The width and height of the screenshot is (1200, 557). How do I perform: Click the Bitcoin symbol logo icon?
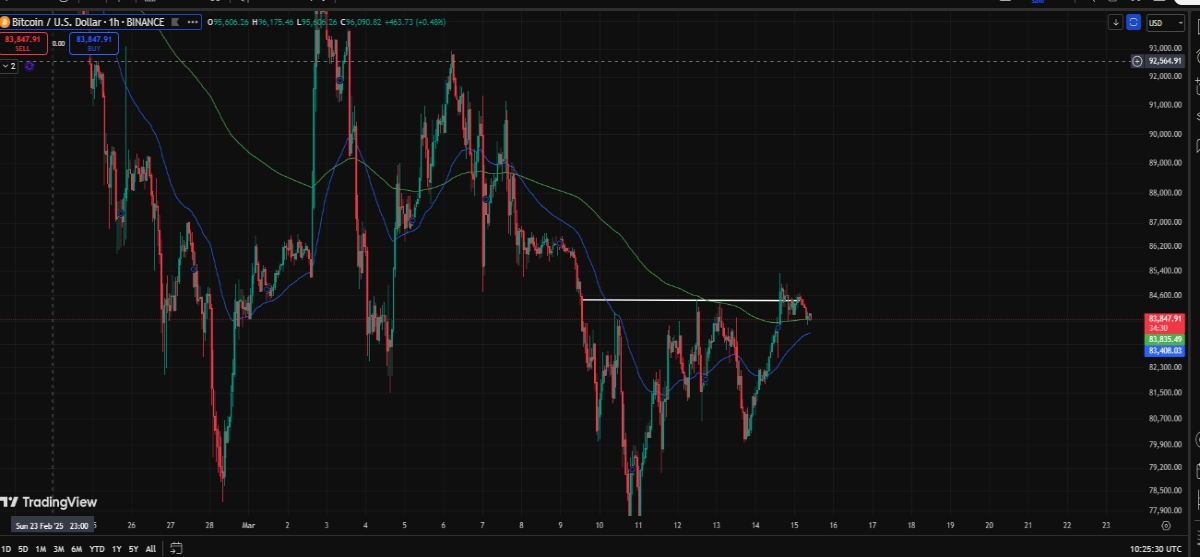5,21
